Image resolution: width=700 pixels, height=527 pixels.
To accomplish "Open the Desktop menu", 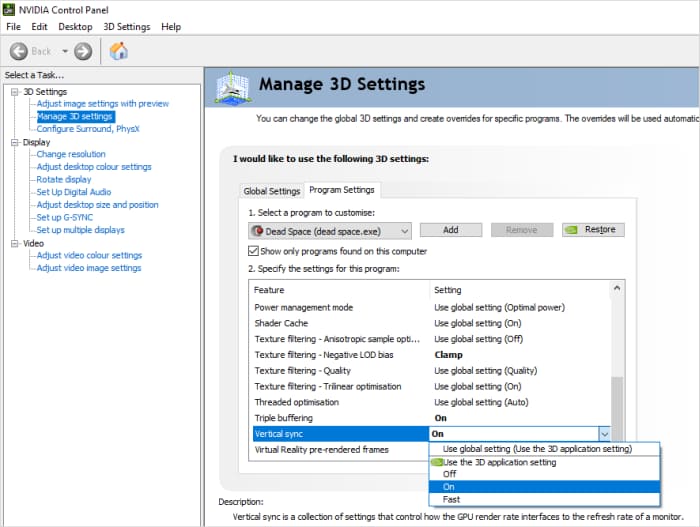I will pos(75,27).
